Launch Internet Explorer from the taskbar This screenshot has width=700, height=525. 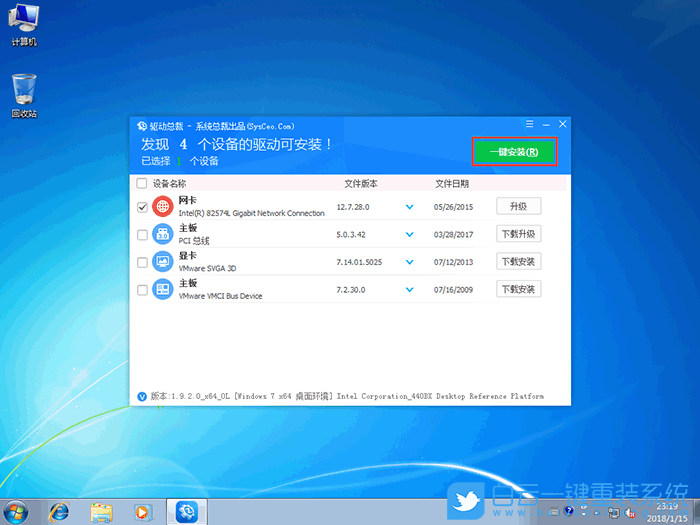(61, 511)
